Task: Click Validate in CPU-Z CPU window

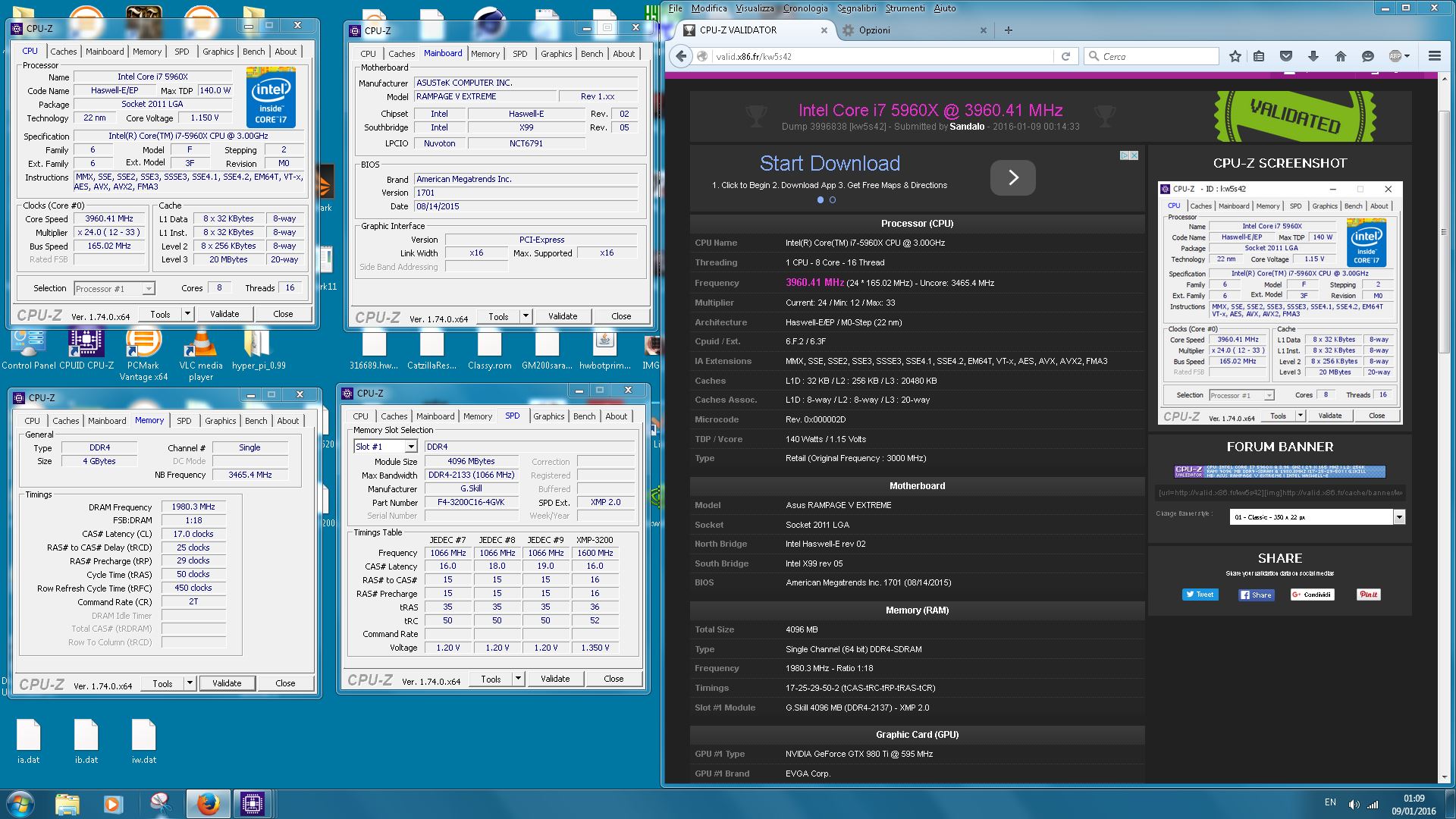Action: 224,314
